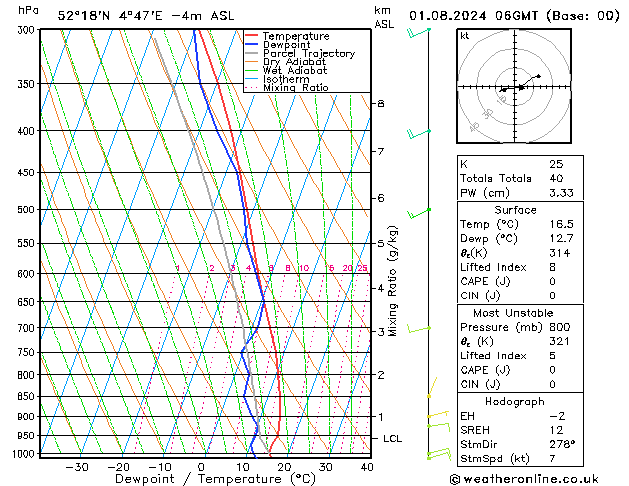
Task: Click the 8 km altitude axis label
Action: click(x=381, y=104)
